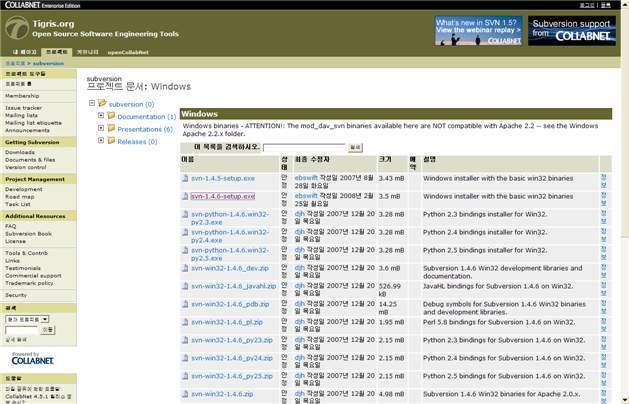Screen dimensions: 629x404
Task: Open the project search scope dropdown
Action: click(27, 319)
